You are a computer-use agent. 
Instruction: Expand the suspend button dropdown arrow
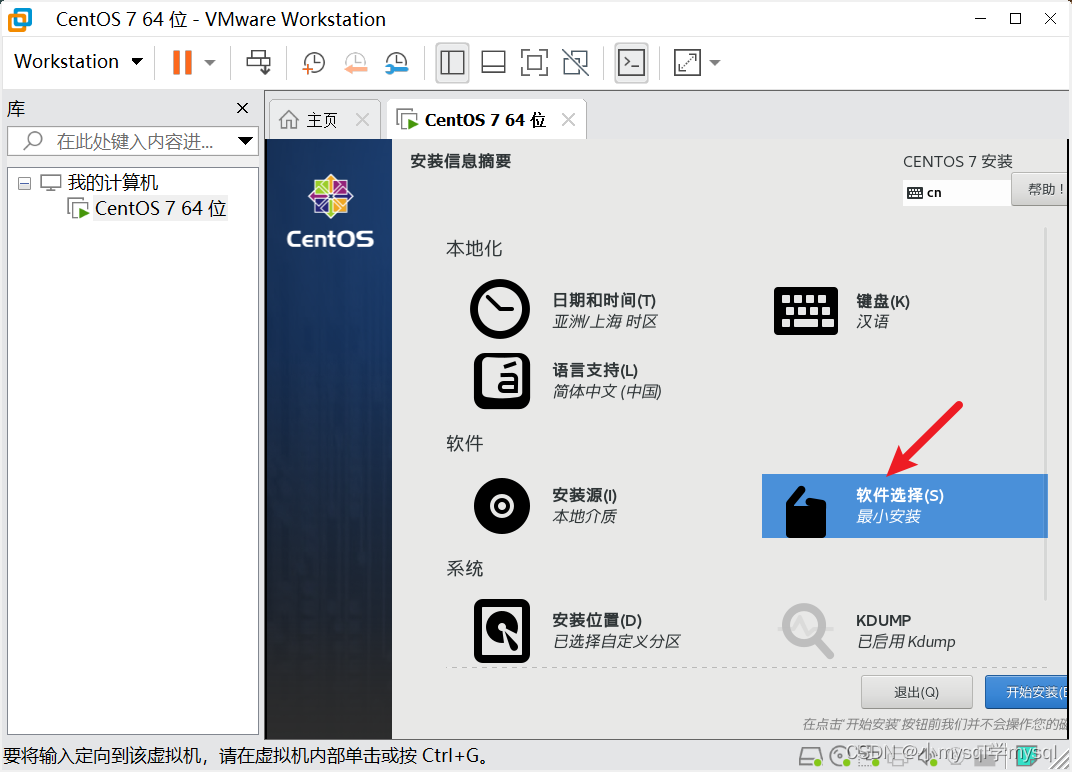point(209,62)
